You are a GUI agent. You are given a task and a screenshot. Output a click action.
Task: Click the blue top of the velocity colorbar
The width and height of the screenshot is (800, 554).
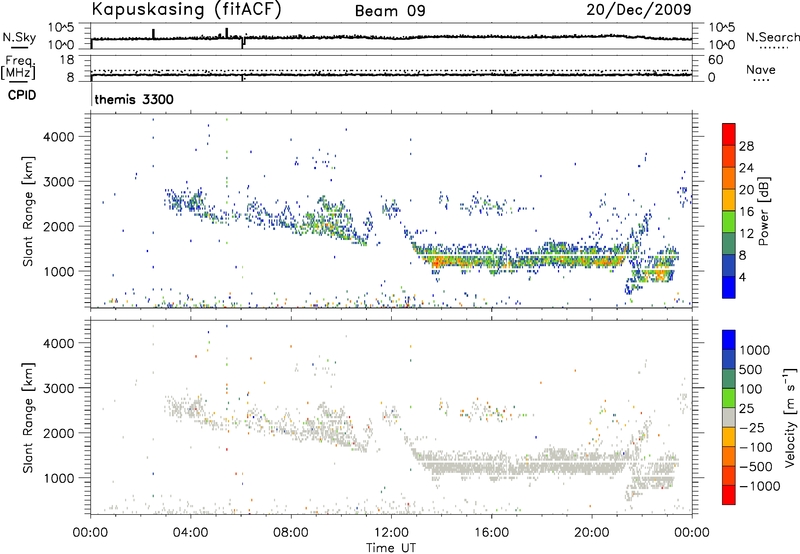coord(729,340)
